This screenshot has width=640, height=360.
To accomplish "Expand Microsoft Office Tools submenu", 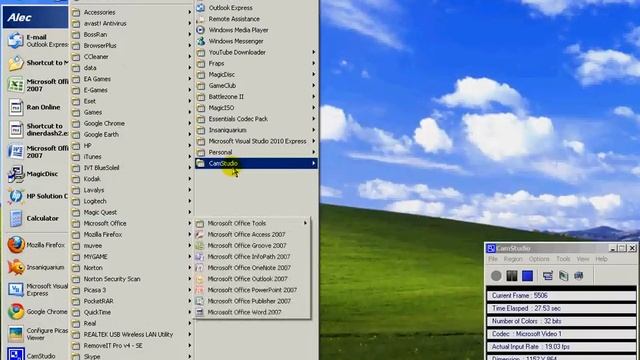I will pyautogui.click(x=252, y=223).
